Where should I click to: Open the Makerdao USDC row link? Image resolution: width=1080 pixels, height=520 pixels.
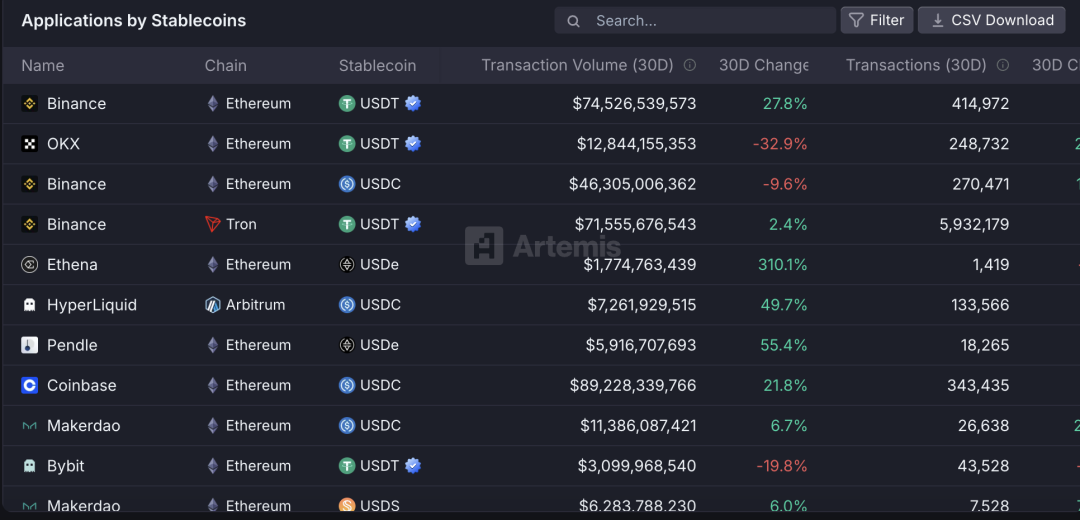pos(83,426)
